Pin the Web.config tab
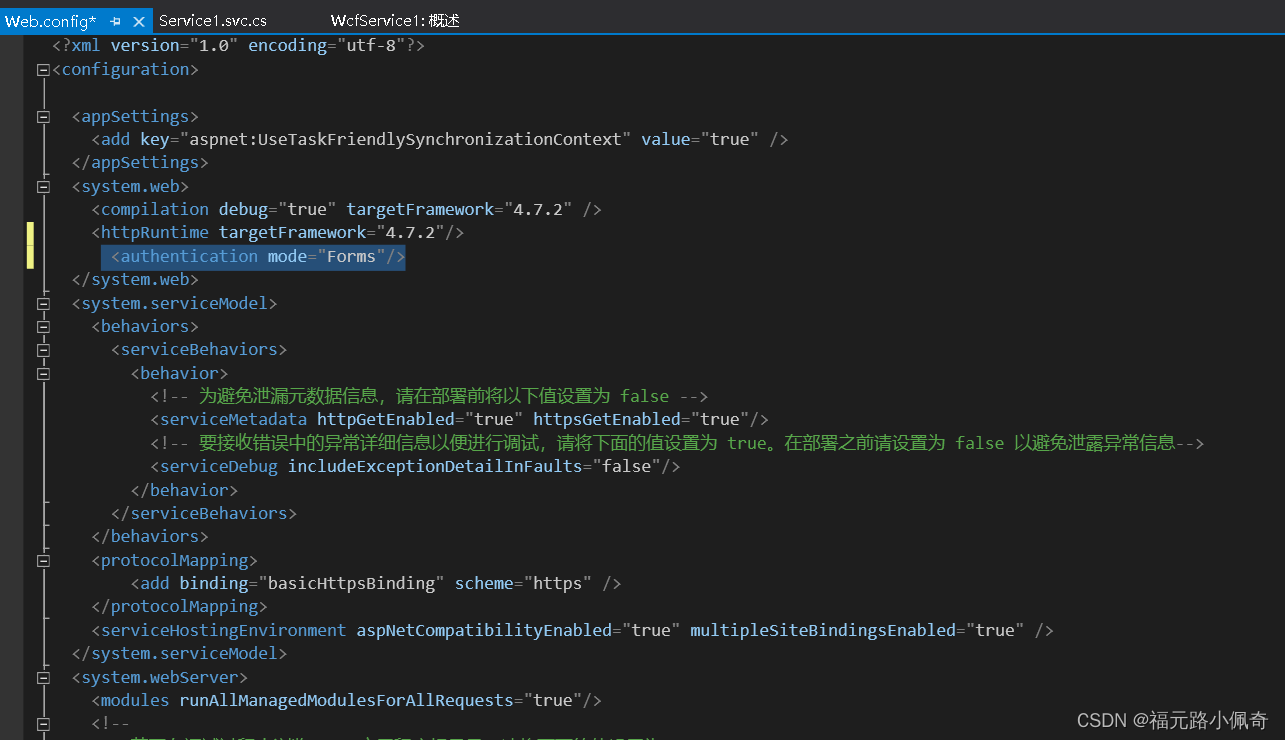Viewport: 1285px width, 740px height. tap(116, 20)
